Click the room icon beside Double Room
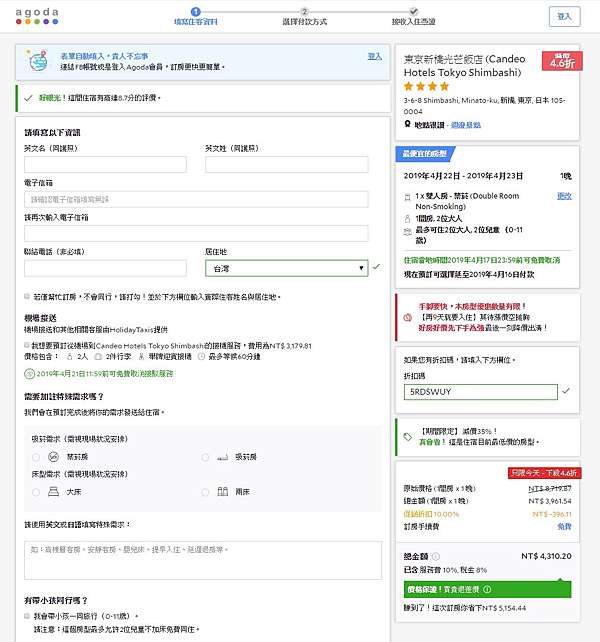This screenshot has width=600, height=642. click(x=408, y=197)
